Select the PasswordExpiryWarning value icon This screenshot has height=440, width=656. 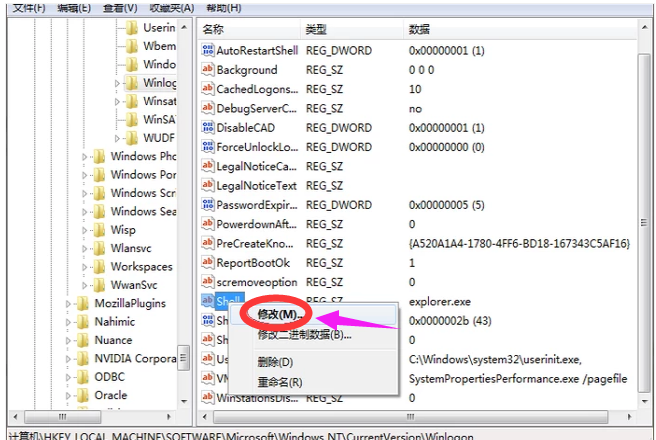point(208,205)
